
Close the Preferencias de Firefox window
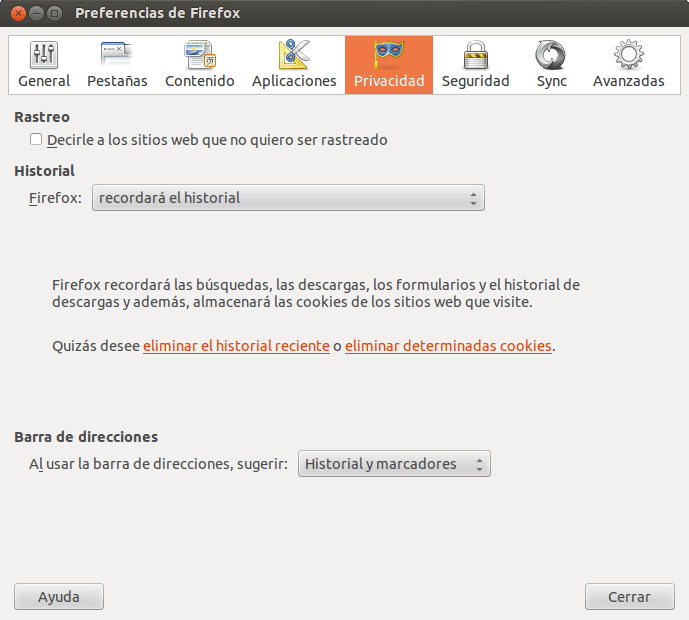[14, 13]
